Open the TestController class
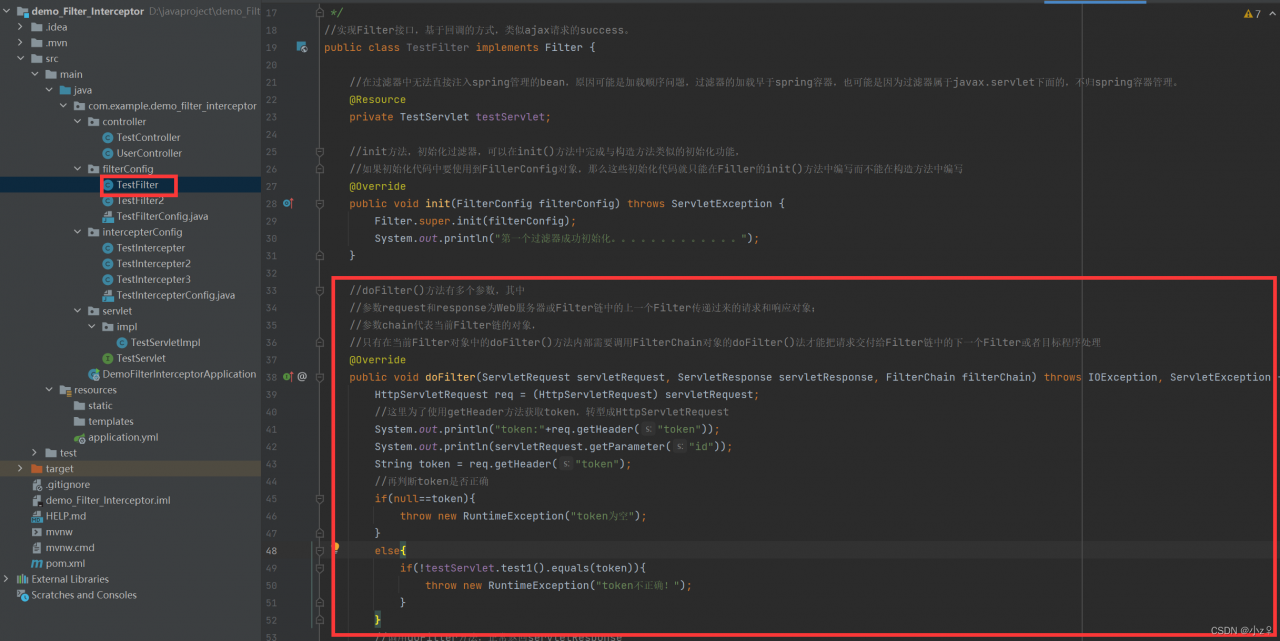The width and height of the screenshot is (1280, 641). click(x=148, y=137)
